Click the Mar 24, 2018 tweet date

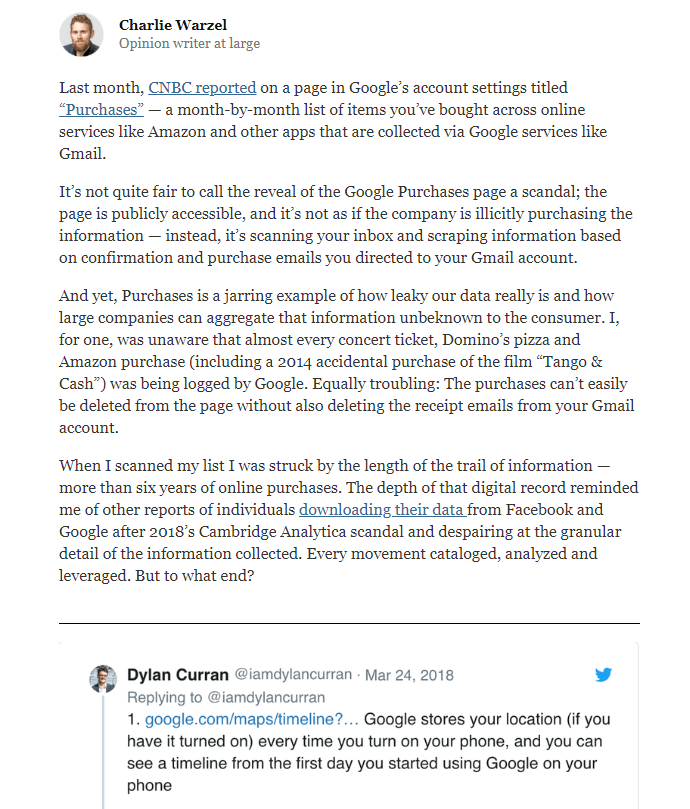coord(409,675)
